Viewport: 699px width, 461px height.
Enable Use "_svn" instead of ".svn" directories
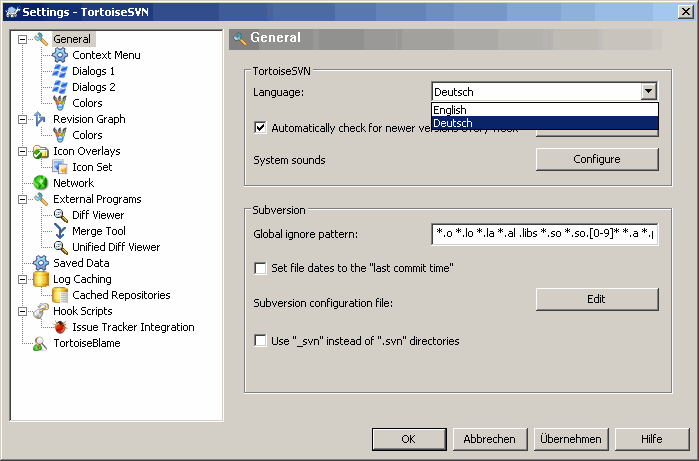point(260,341)
